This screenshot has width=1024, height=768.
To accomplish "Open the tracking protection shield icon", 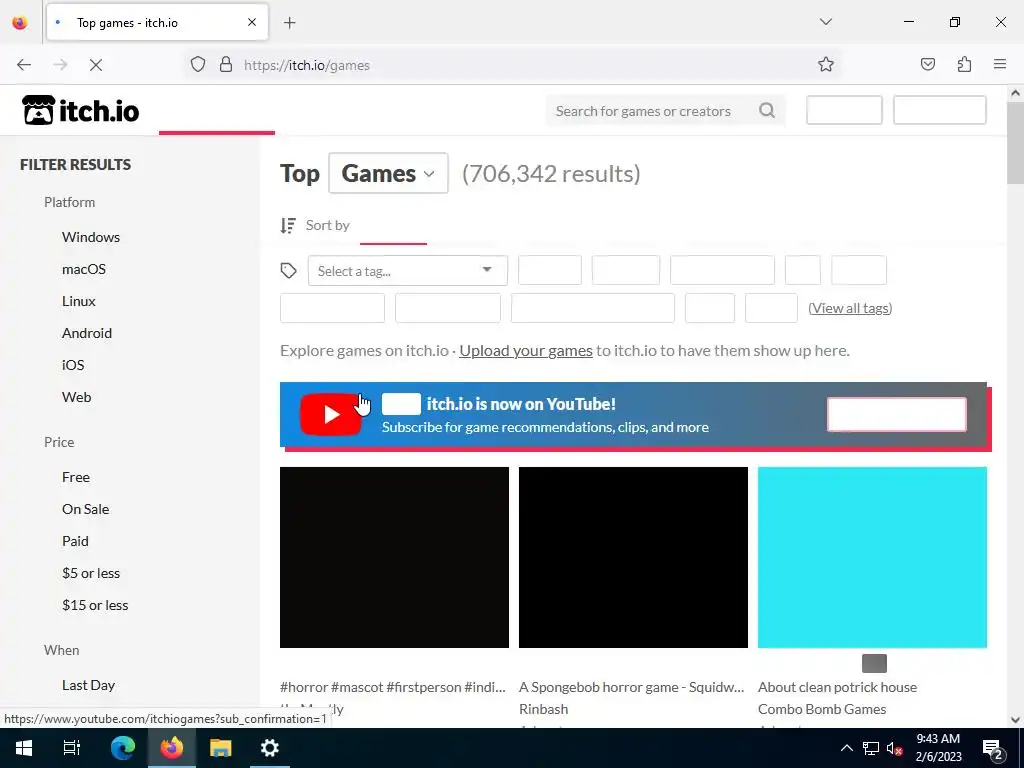I will tap(198, 65).
